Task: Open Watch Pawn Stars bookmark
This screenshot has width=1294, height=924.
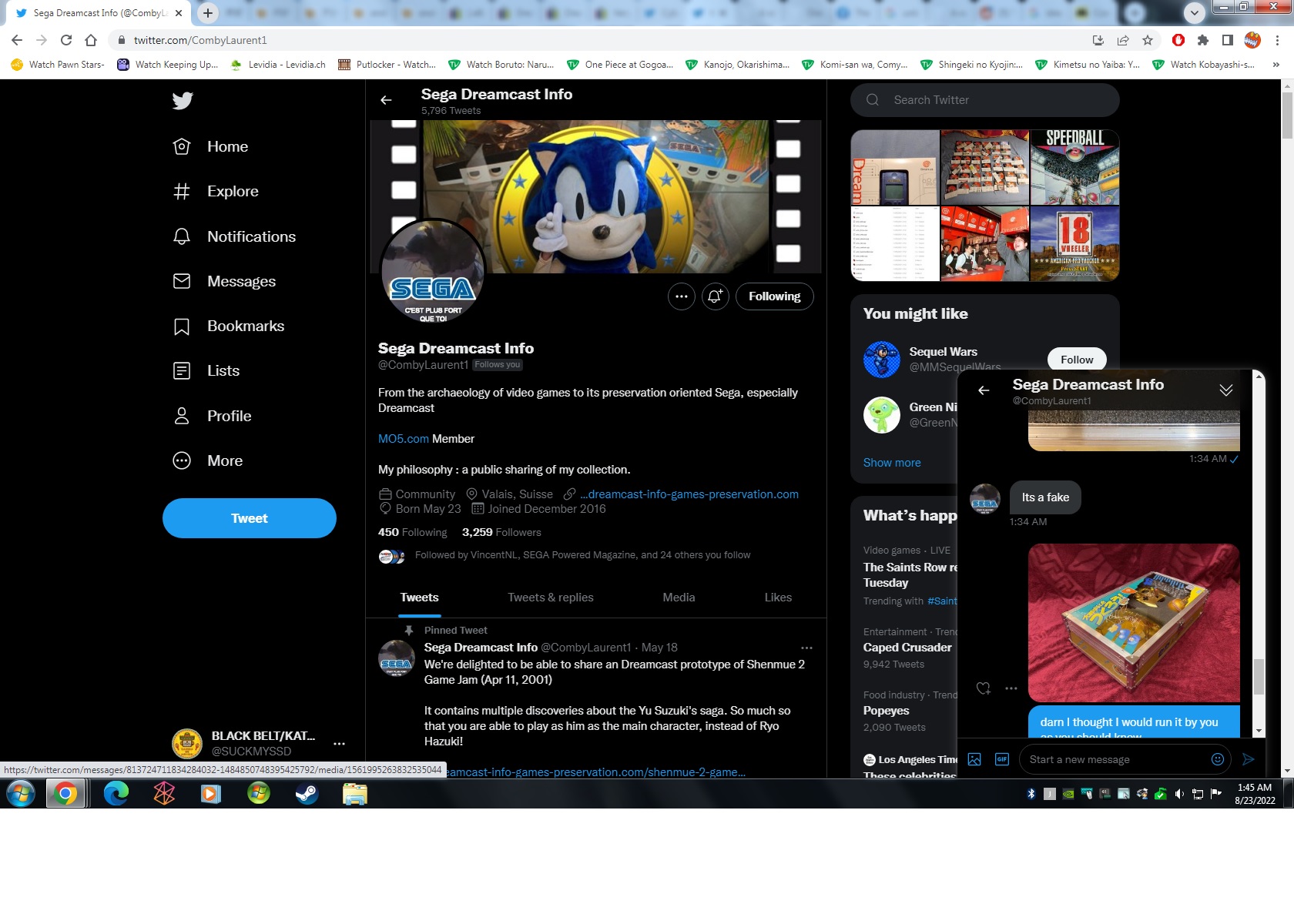Action: [58, 65]
